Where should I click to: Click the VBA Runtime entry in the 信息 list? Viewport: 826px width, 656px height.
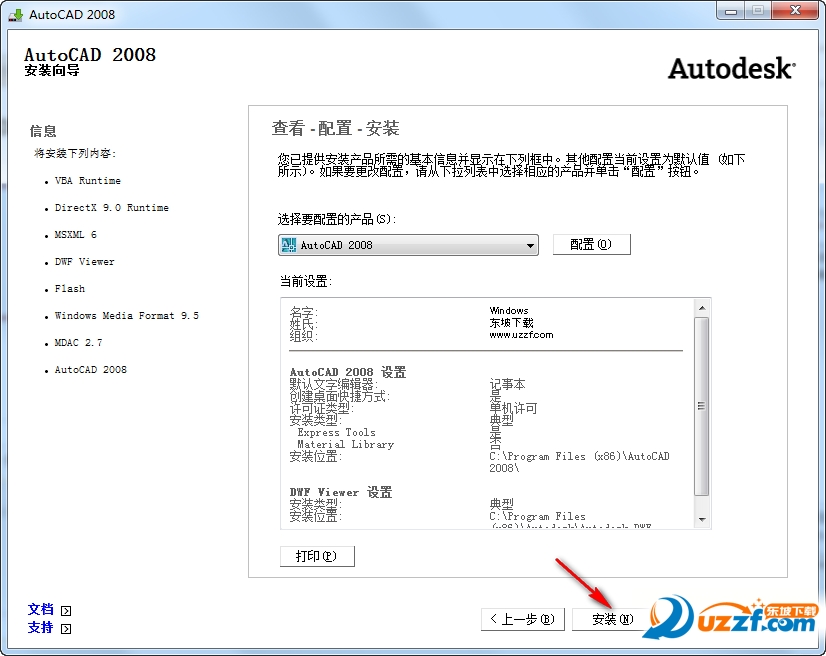(87, 181)
